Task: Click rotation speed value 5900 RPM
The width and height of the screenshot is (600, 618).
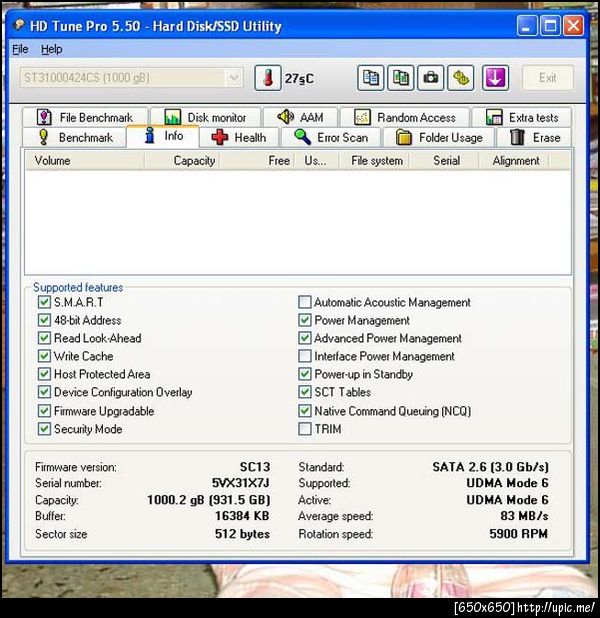Action: click(518, 534)
